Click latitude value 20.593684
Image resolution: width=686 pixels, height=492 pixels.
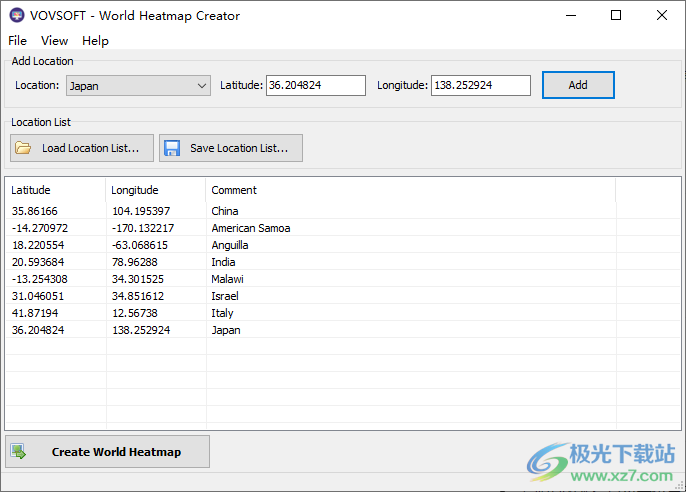tap(38, 262)
